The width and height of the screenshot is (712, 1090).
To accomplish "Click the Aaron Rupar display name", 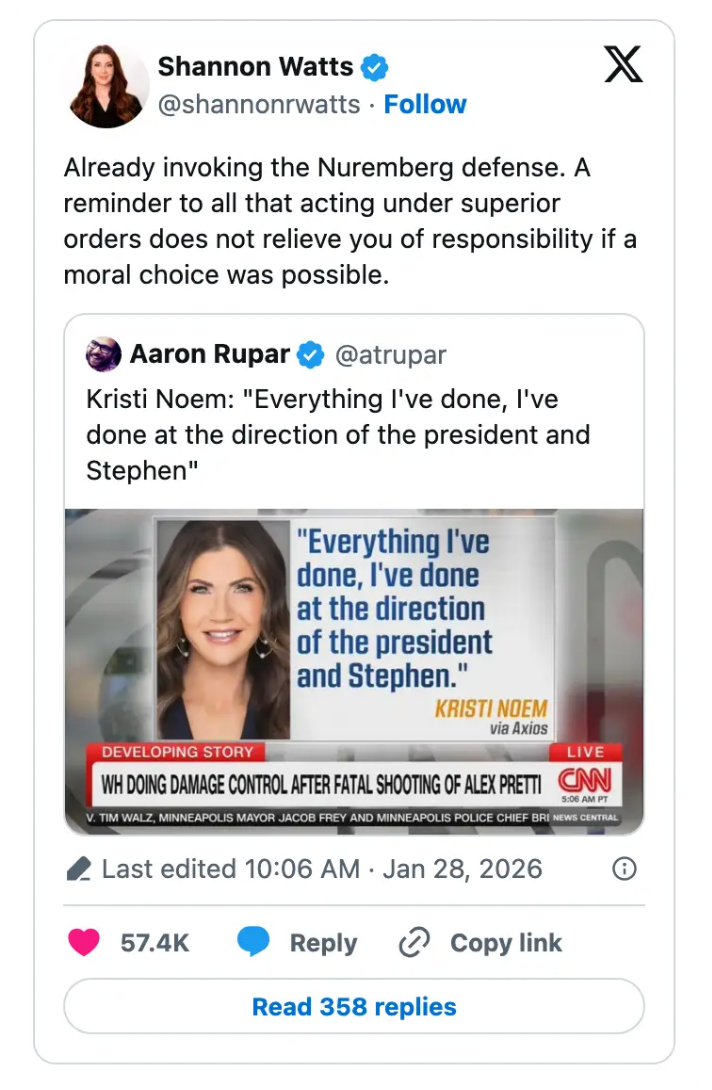I will [x=208, y=354].
